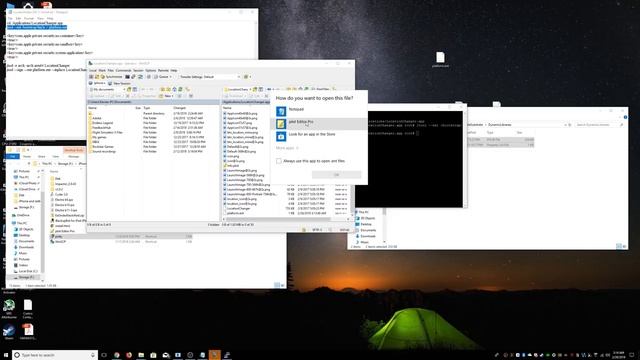The height and width of the screenshot is (360, 640).
Task: Select Documents in right Explorer sidebar
Action: (x=365, y=230)
